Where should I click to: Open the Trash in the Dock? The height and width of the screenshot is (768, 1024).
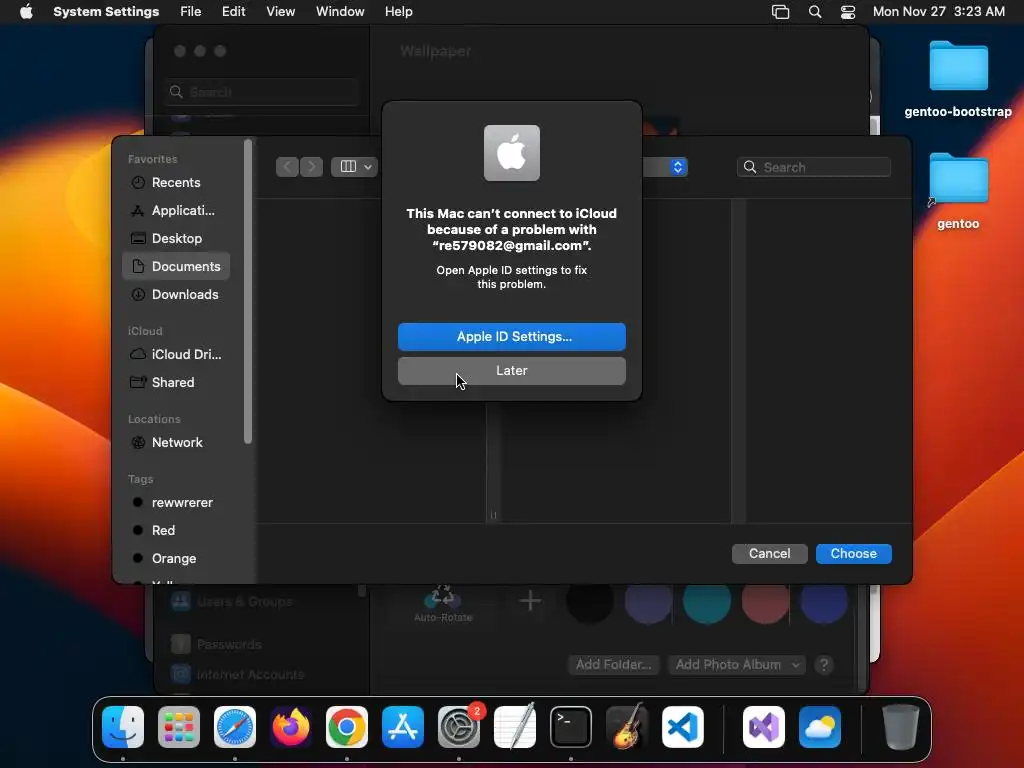point(901,727)
